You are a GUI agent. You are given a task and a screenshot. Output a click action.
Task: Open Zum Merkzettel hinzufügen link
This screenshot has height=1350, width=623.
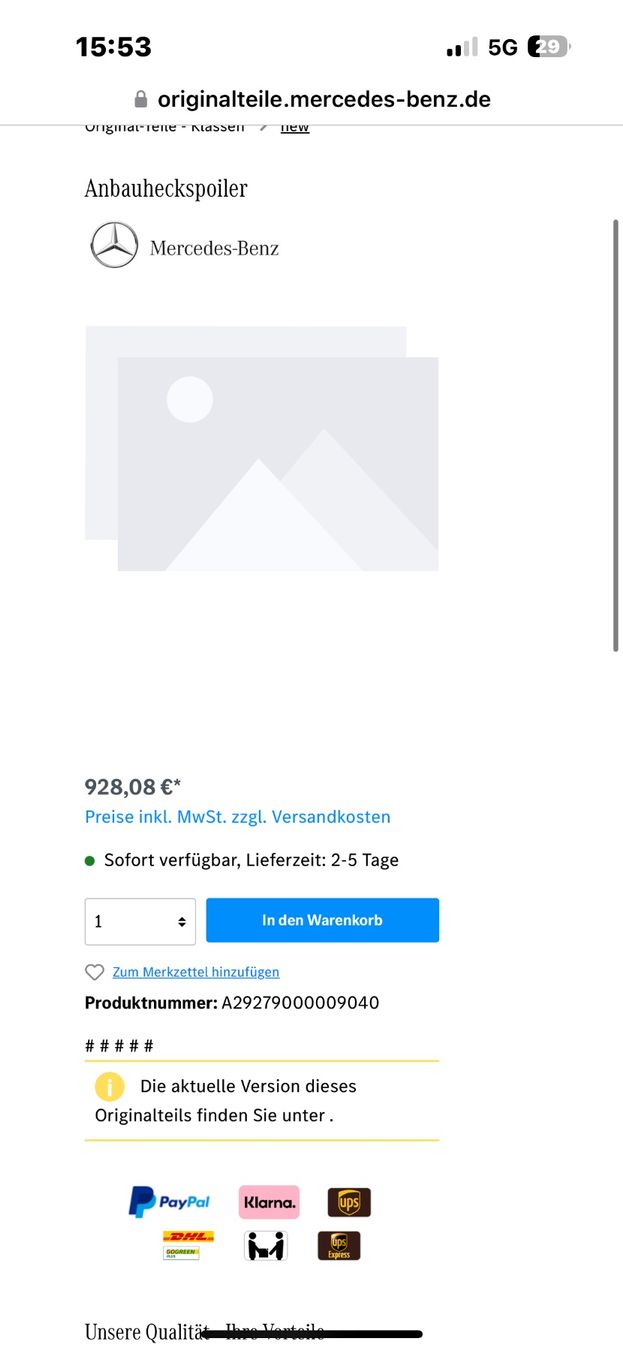point(196,972)
